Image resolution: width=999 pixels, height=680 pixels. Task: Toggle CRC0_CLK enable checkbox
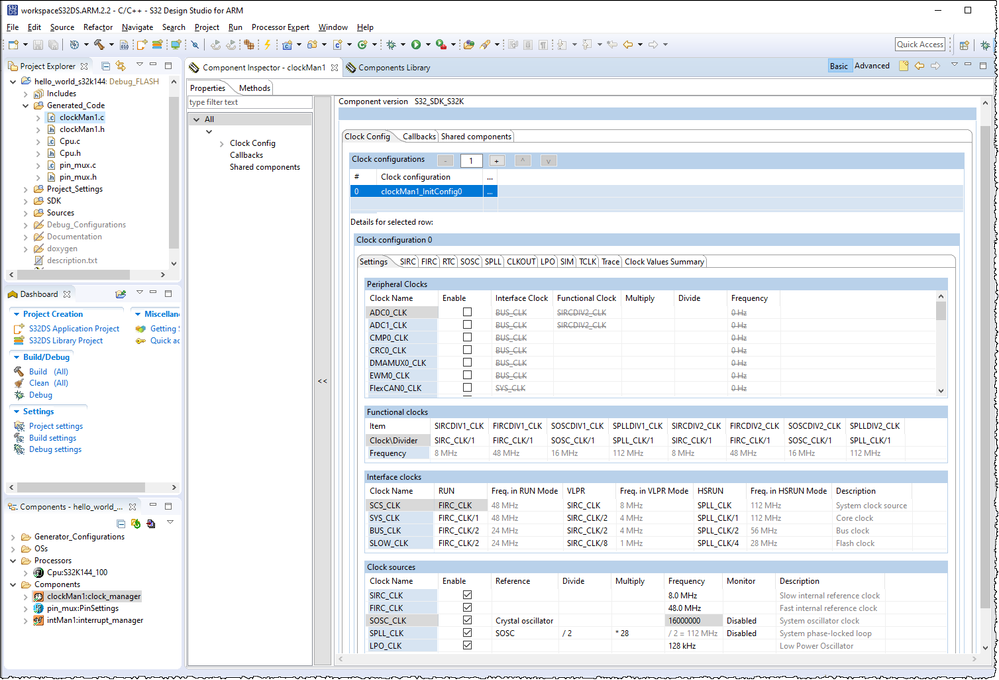tap(467, 350)
